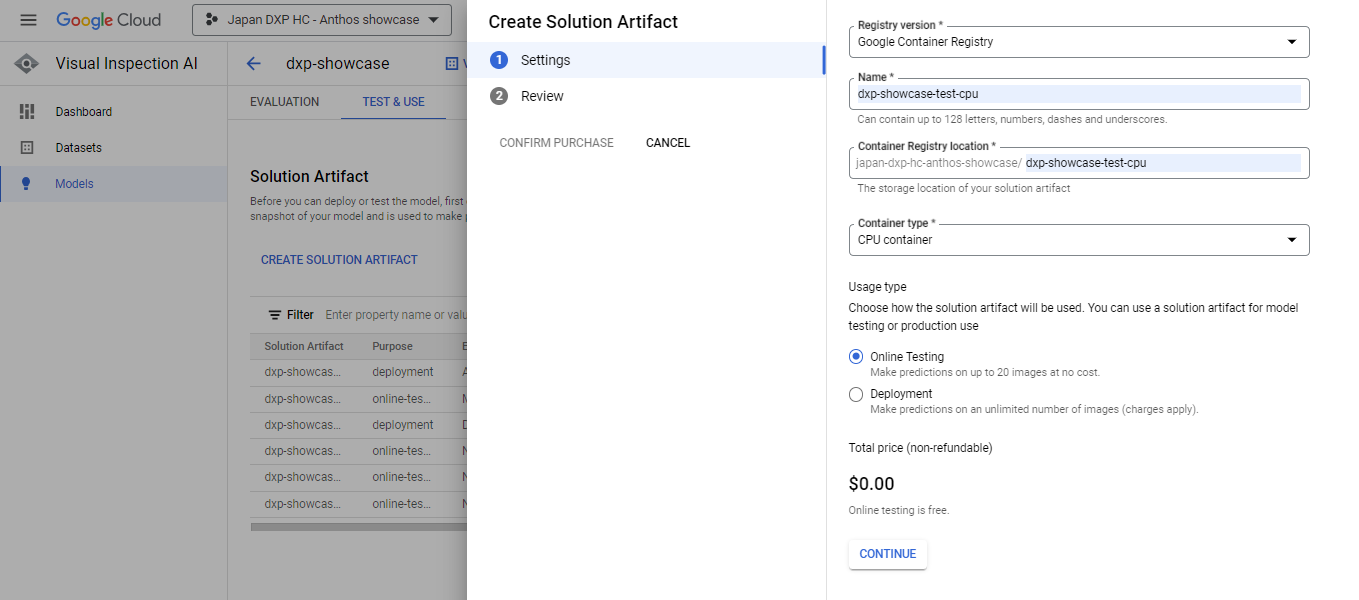Select step 1 Settings in the wizard
Screen dimensions: 1359x600
coord(646,60)
